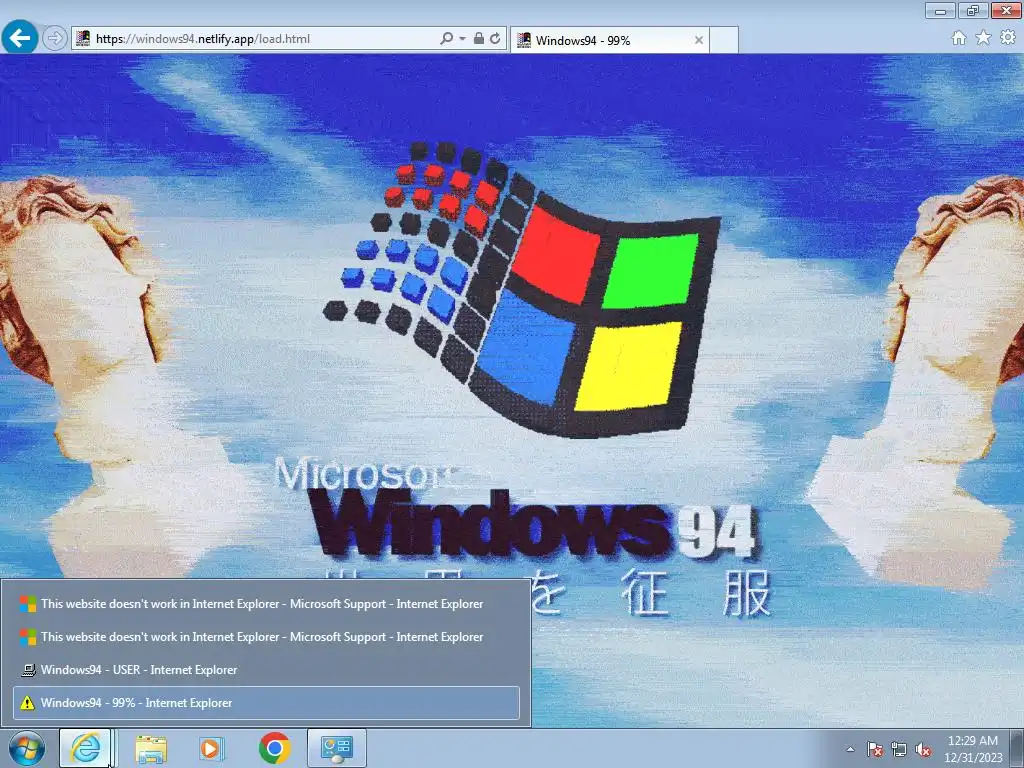Open the Control Panel taskbar item
This screenshot has height=768, width=1024.
pos(337,748)
